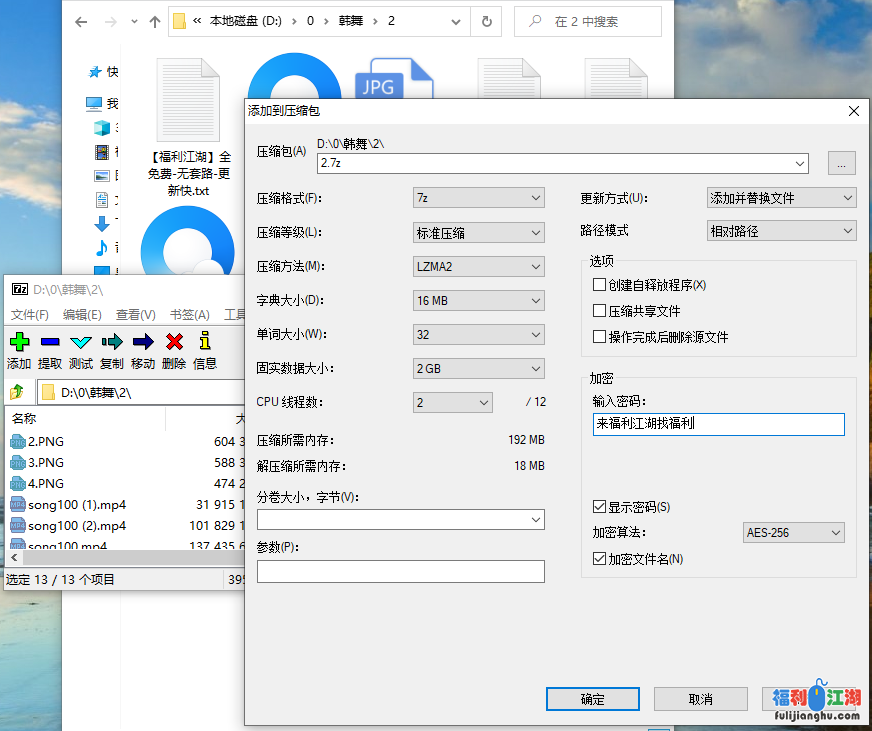Screen dimensions: 872x731
Task: Open the 压缩格式 7z dropdown
Action: click(x=478, y=198)
